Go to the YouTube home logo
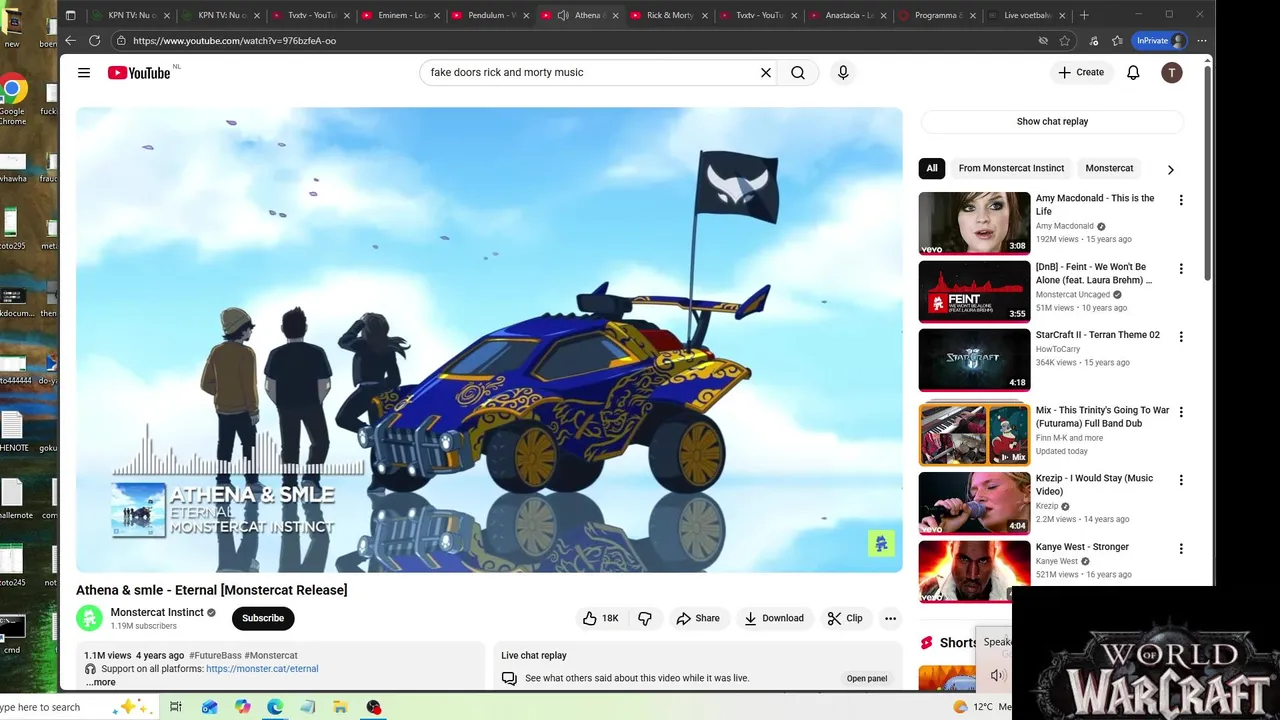The width and height of the screenshot is (1280, 720). pos(139,72)
